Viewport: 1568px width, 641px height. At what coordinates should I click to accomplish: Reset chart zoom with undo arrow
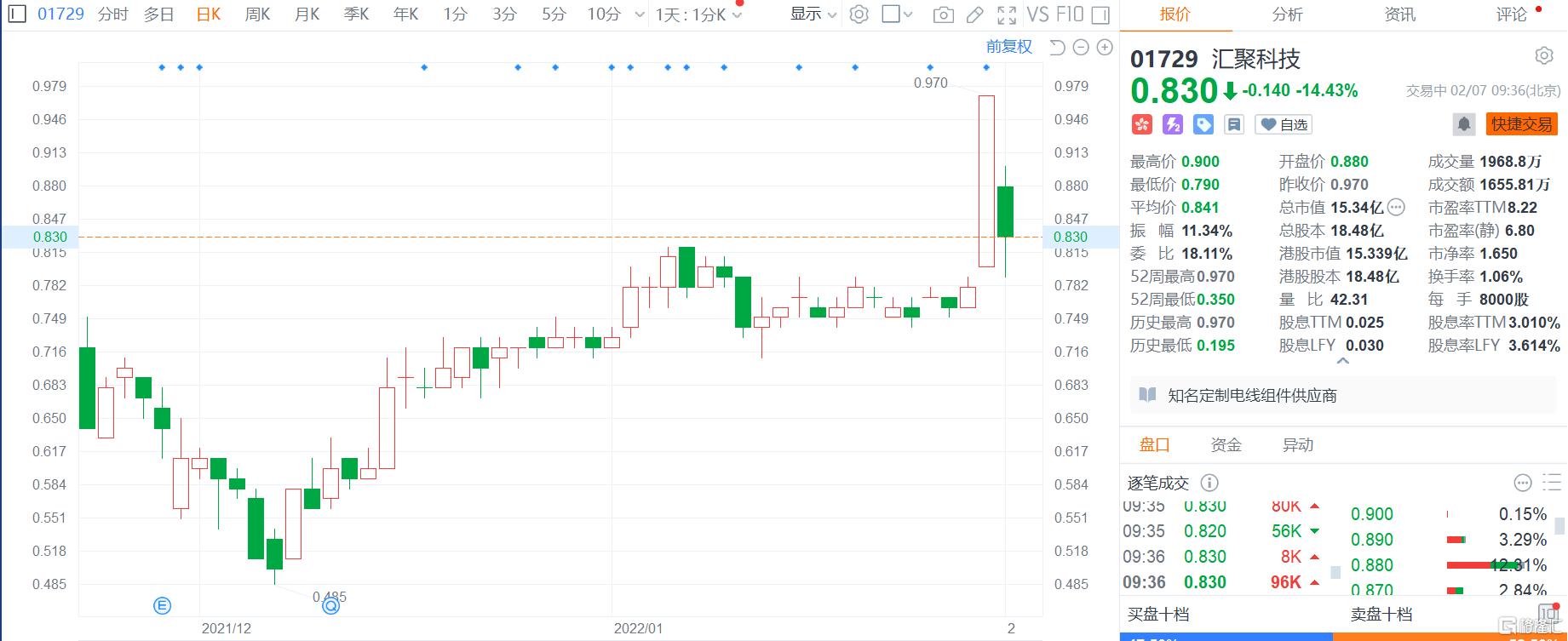1057,48
